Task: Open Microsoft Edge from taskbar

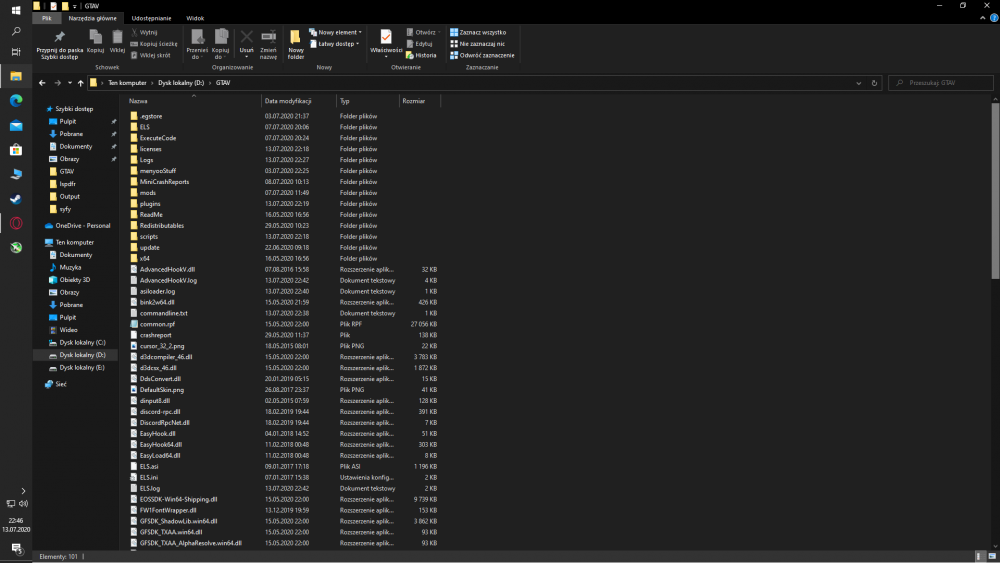Action: click(x=16, y=101)
